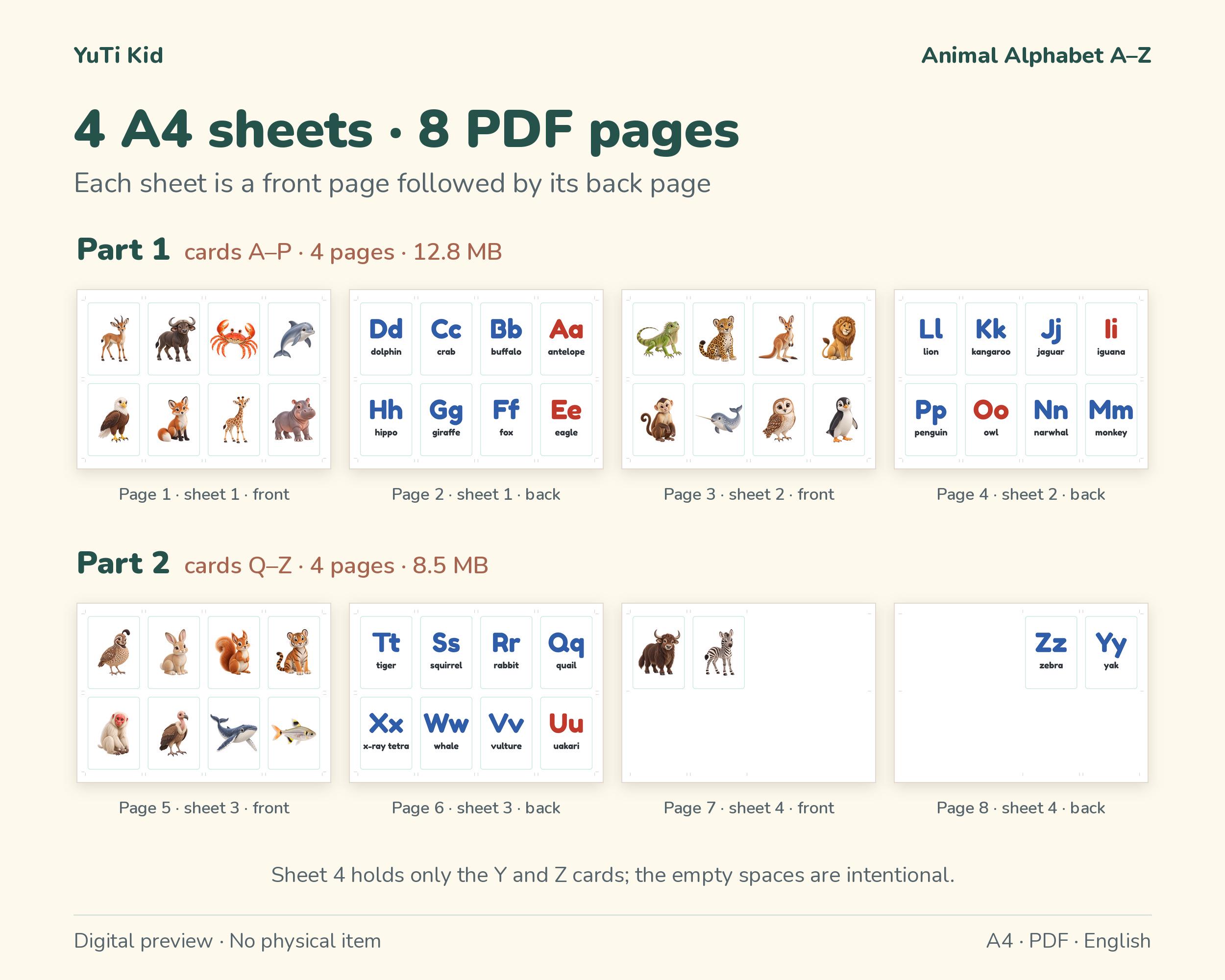
Task: Select the 'Yy yak' letter card
Action: coord(1111,652)
